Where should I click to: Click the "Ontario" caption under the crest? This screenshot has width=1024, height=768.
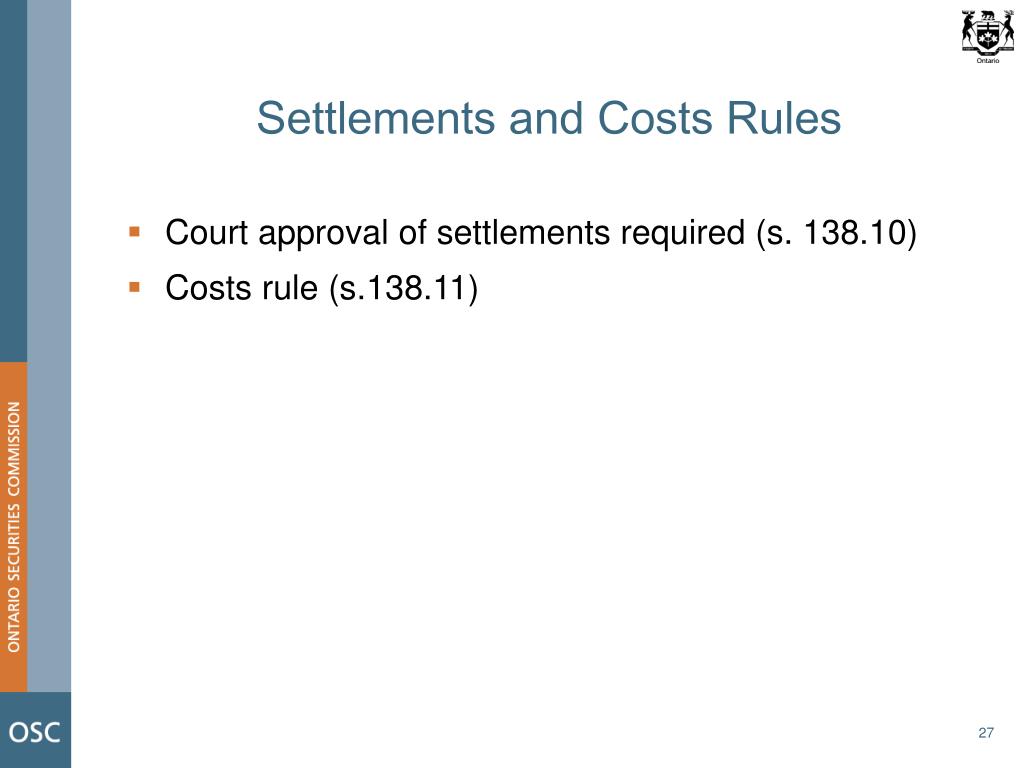[x=987, y=61]
